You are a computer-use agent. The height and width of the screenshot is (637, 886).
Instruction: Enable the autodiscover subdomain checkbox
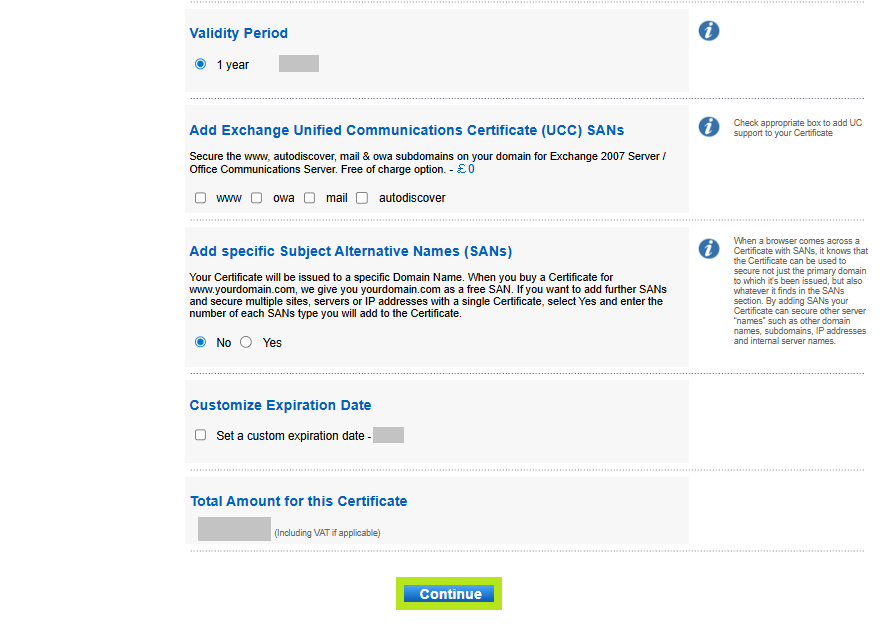pyautogui.click(x=362, y=198)
